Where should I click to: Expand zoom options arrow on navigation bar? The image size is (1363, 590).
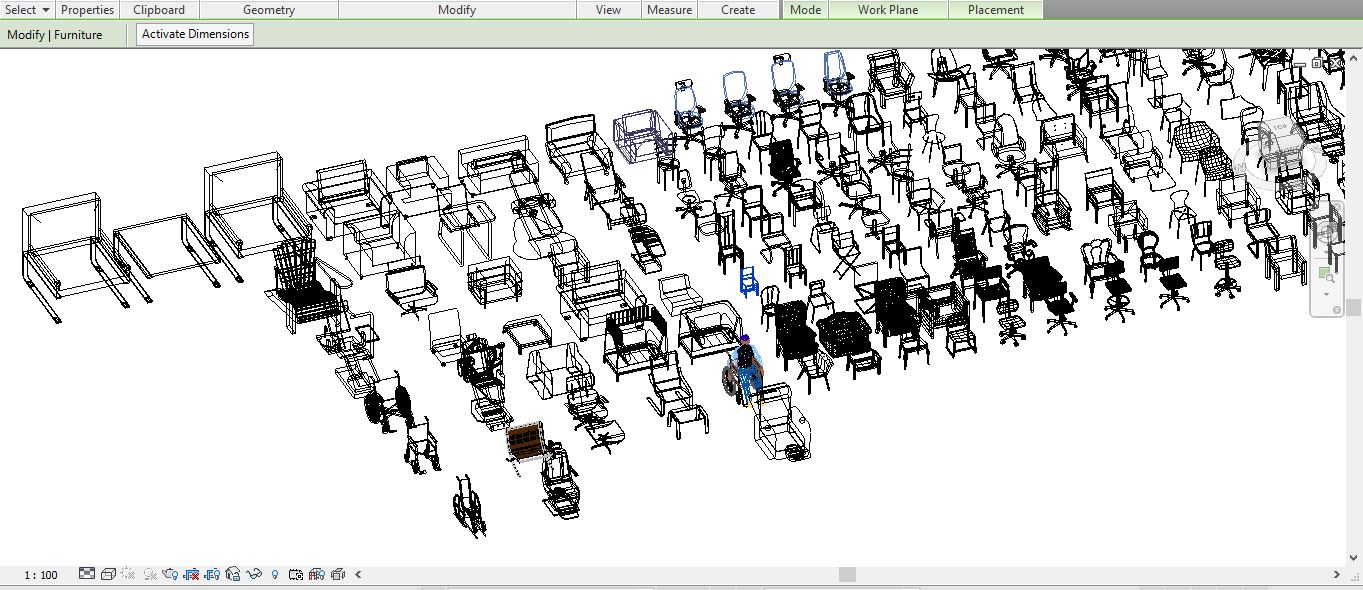click(1326, 294)
